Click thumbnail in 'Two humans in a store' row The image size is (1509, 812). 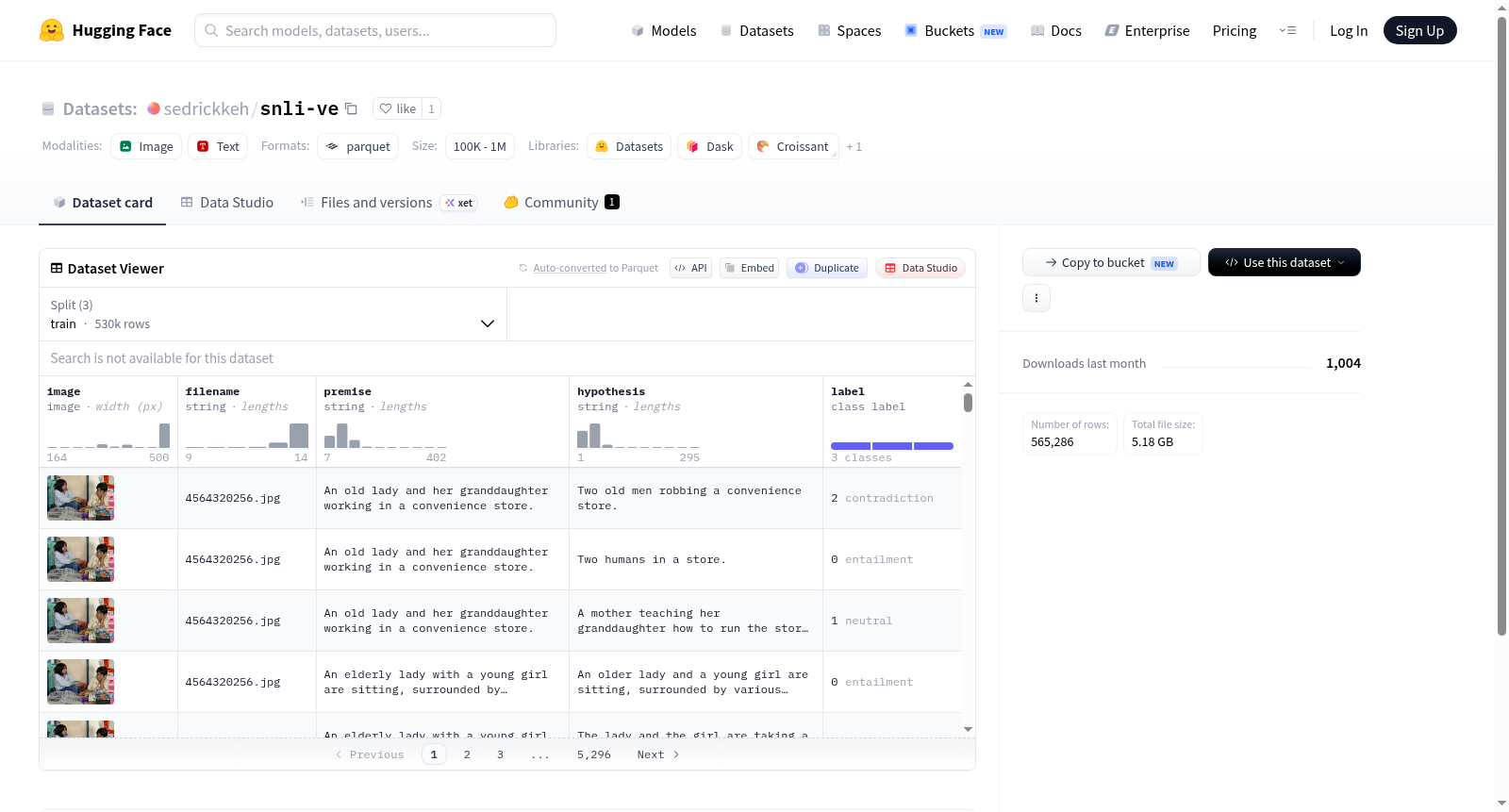(80, 559)
